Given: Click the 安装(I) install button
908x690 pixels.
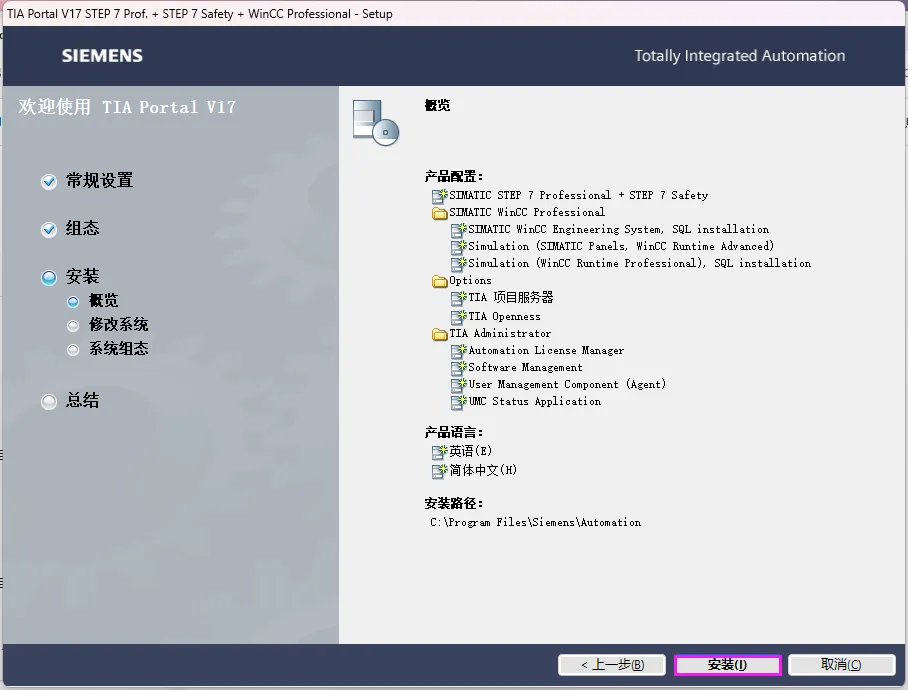Looking at the screenshot, I should click(x=728, y=665).
